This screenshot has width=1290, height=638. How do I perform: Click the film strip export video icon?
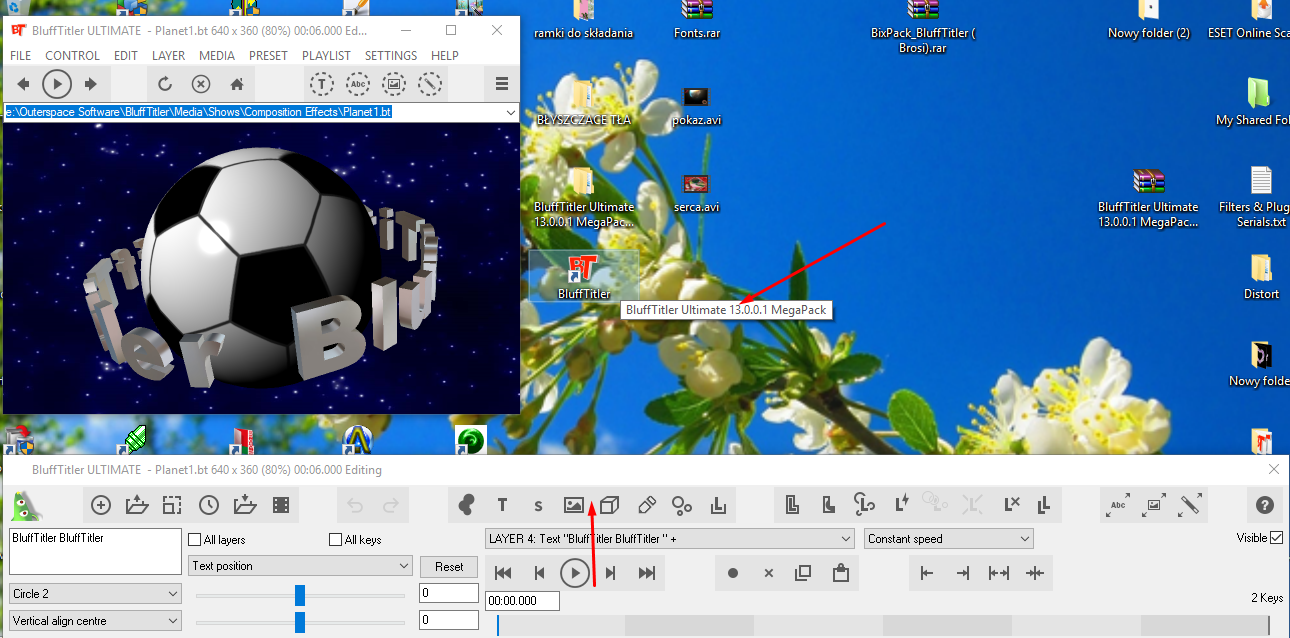point(281,505)
